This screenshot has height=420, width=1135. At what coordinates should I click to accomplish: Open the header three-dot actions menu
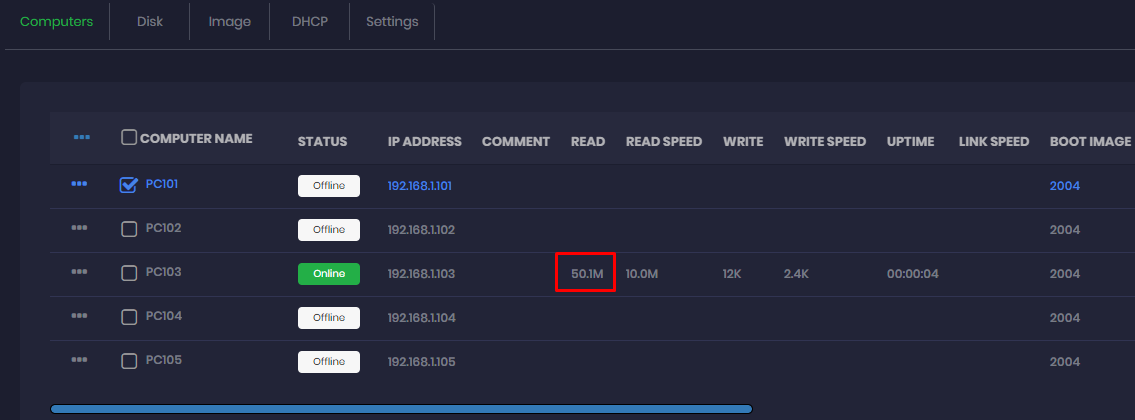pos(82,137)
